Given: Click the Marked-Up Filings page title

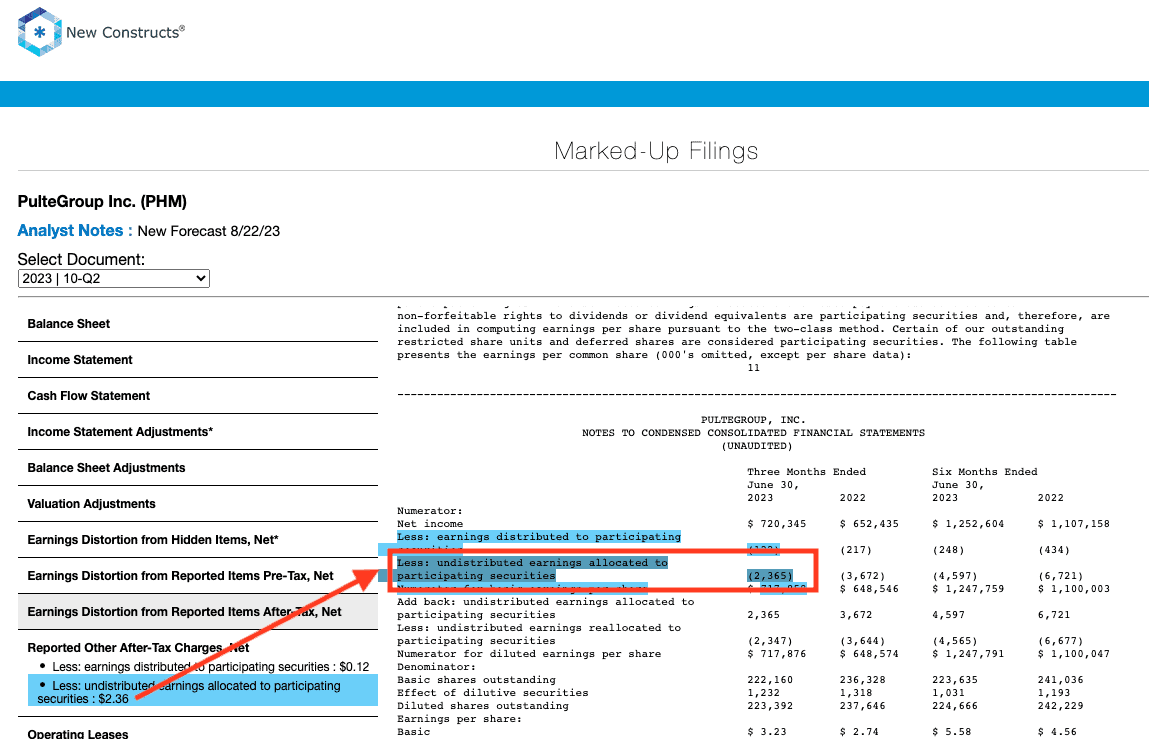Looking at the screenshot, I should tap(656, 151).
